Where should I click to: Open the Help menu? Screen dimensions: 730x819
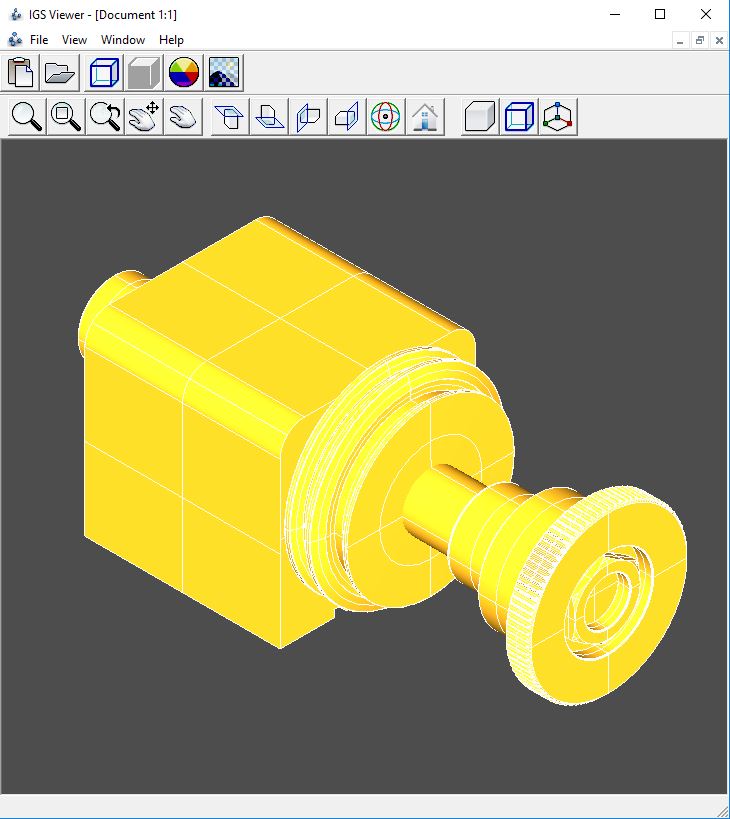(171, 40)
